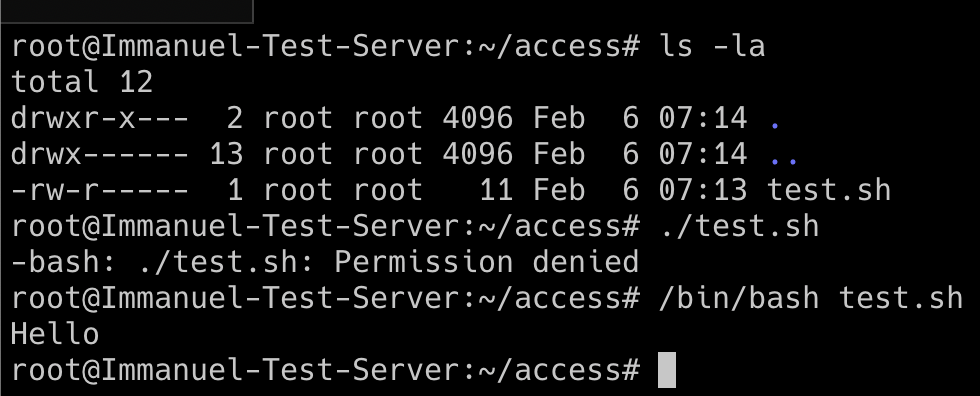Click the blue single-dot directory entry
The width and height of the screenshot is (980, 396).
click(775, 125)
